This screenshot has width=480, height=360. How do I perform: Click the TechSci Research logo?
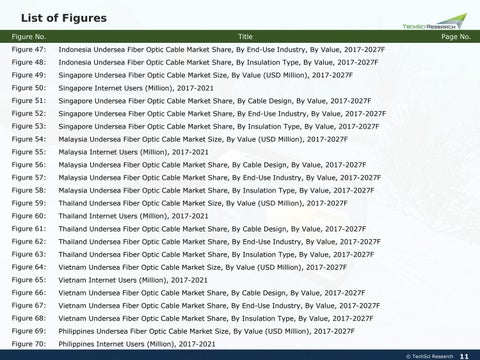click(435, 21)
